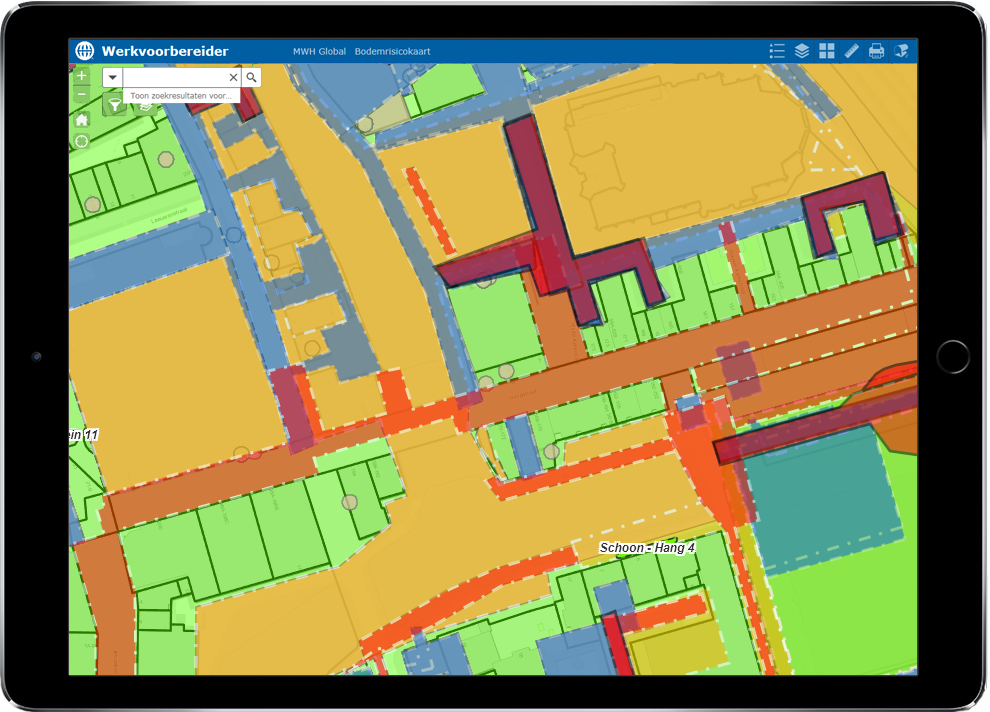Open the last icon right of print
Viewport: 990px width, 712px height.
[x=901, y=51]
